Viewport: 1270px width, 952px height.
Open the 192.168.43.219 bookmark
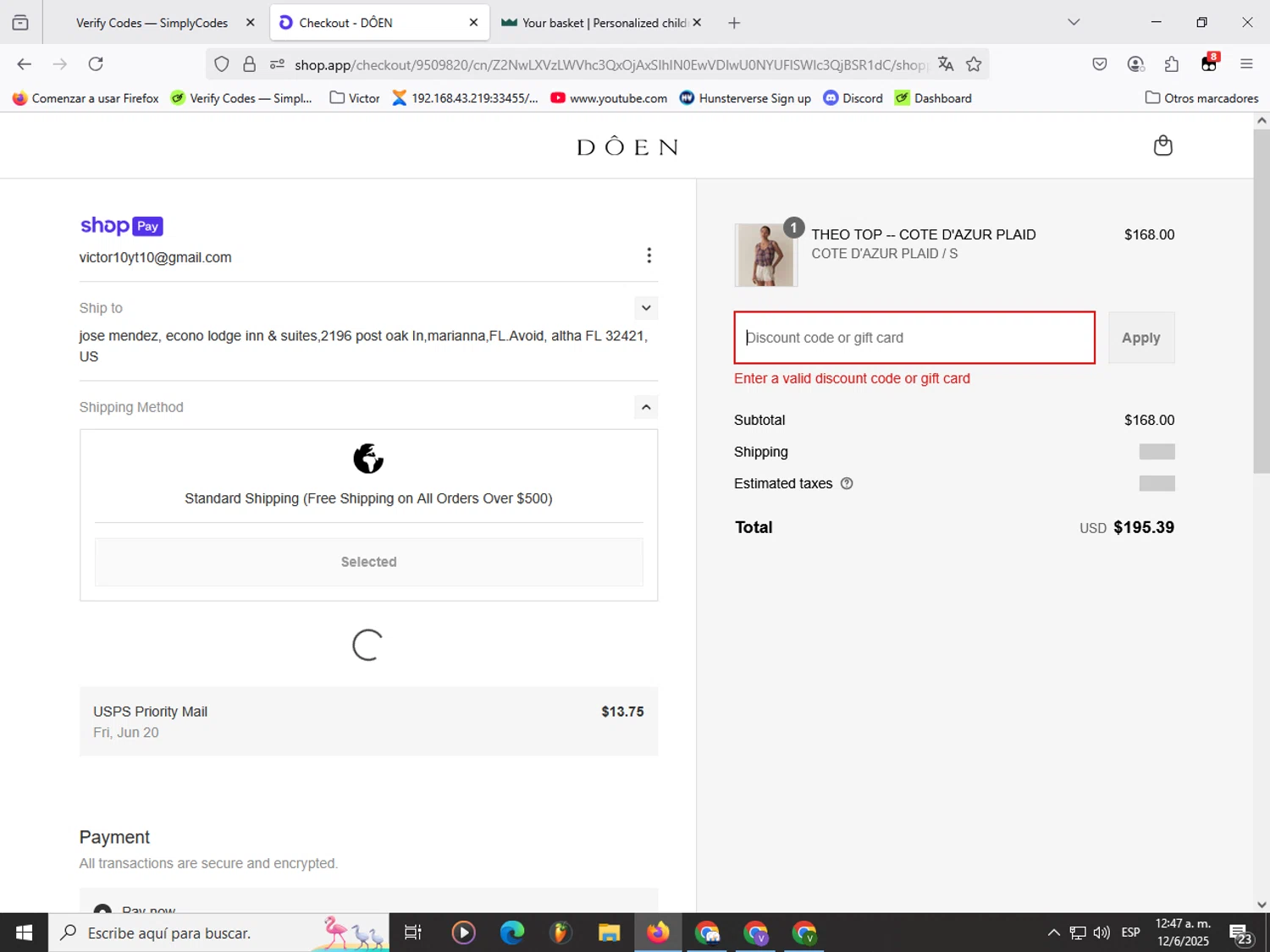[465, 98]
